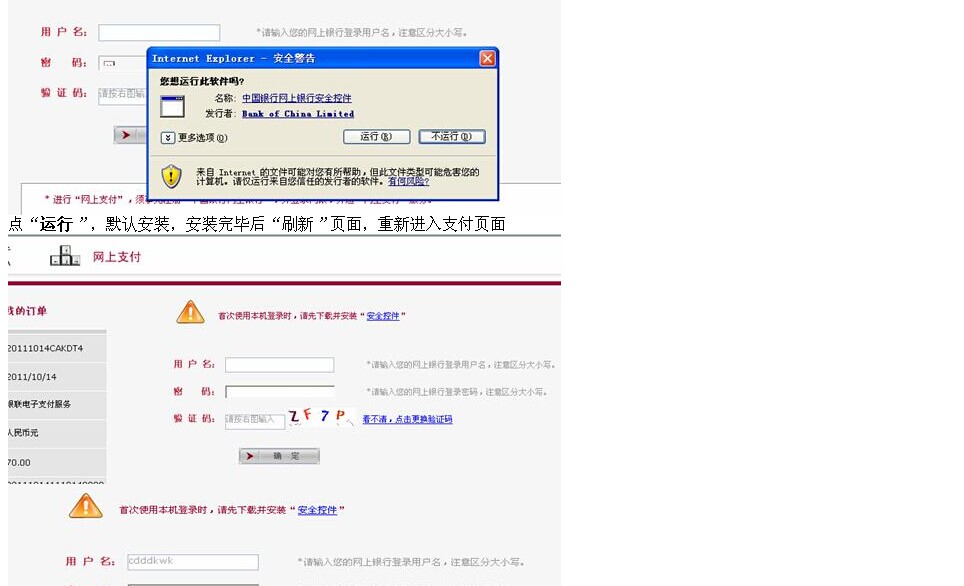Click 看不清,点击更换验证码 to refresh the captcha
The height and width of the screenshot is (586, 964).
click(x=407, y=419)
